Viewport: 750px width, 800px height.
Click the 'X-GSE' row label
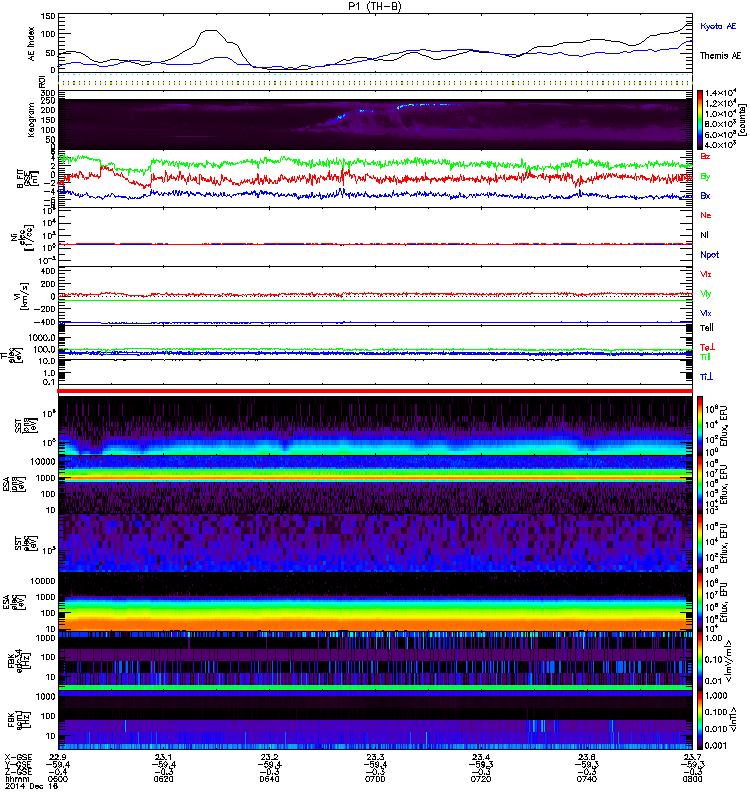(x=17, y=757)
